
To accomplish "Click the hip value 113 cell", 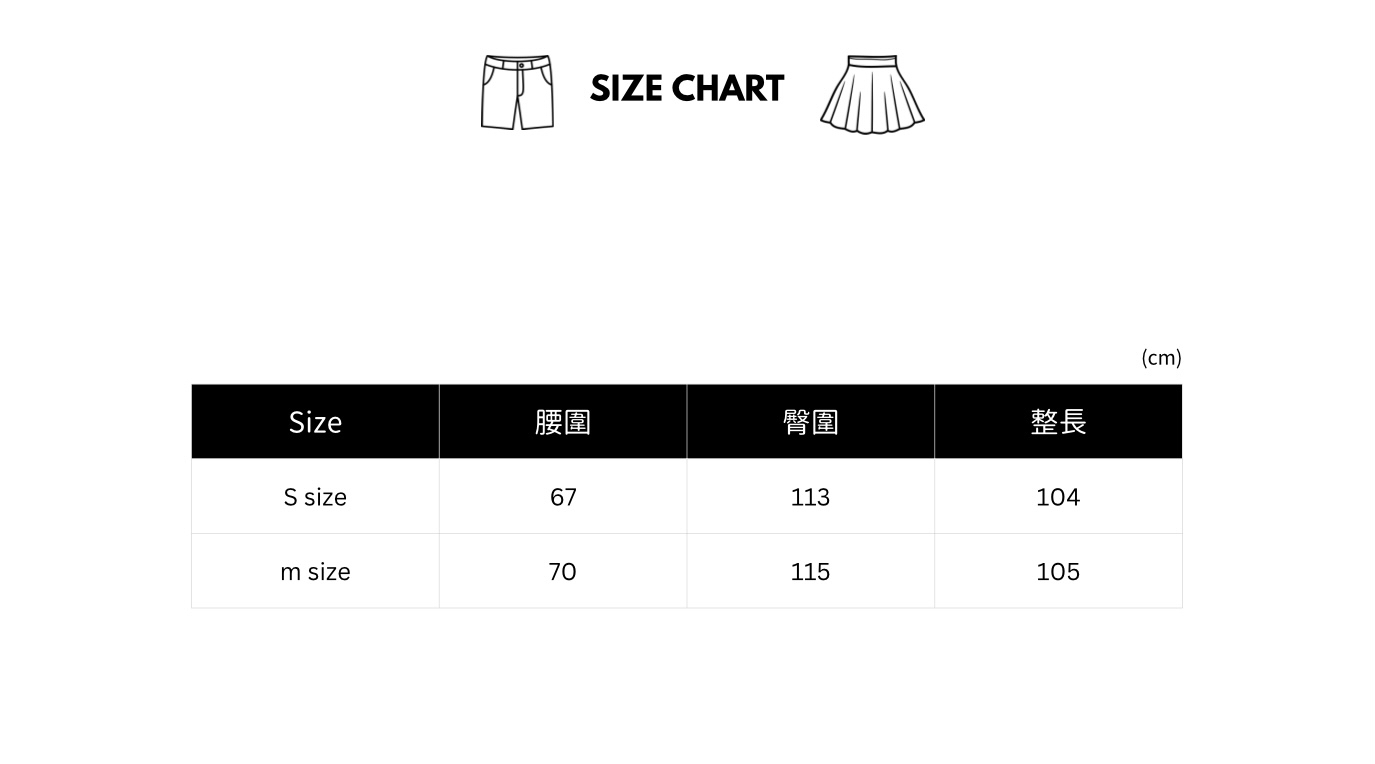I will click(810, 497).
